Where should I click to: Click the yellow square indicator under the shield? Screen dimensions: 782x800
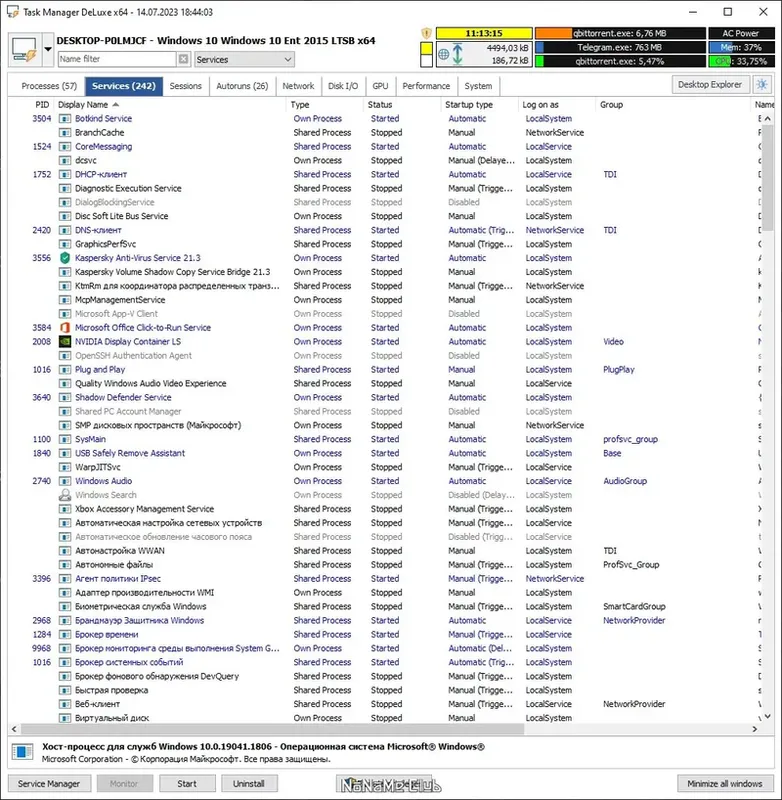[426, 48]
